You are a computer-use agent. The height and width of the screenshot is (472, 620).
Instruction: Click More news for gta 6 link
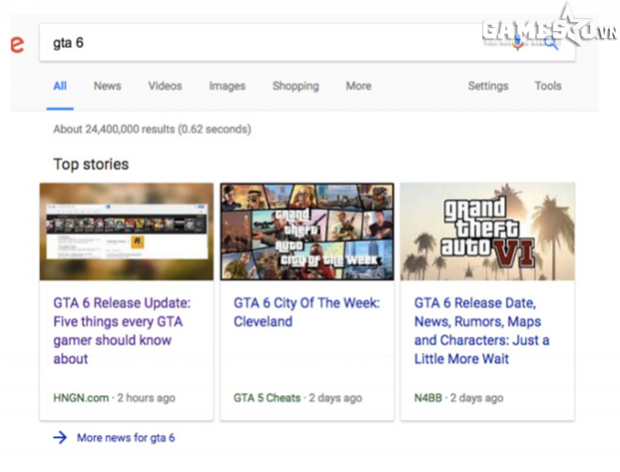pos(126,437)
